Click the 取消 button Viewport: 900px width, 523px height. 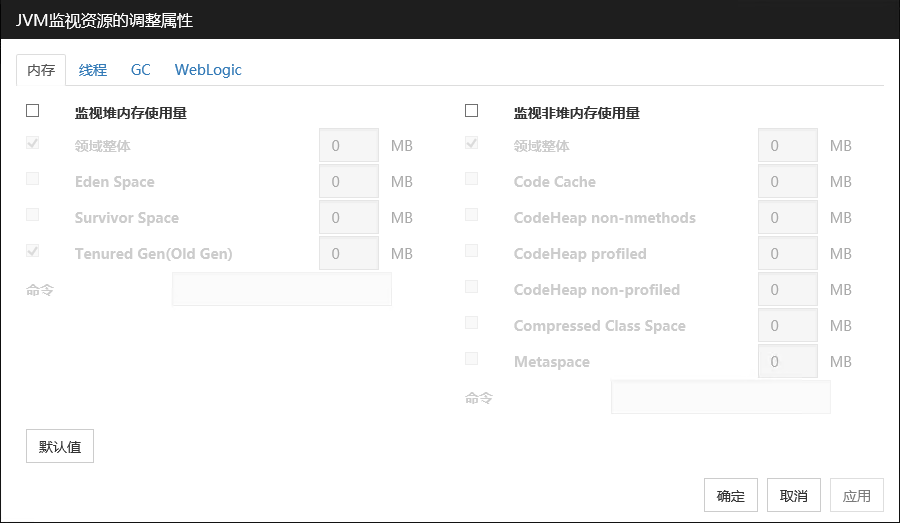pos(794,496)
